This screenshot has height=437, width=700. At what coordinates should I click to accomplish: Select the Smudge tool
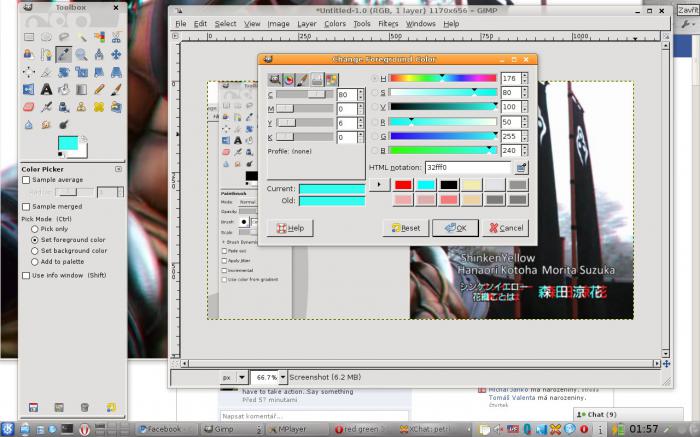point(46,125)
